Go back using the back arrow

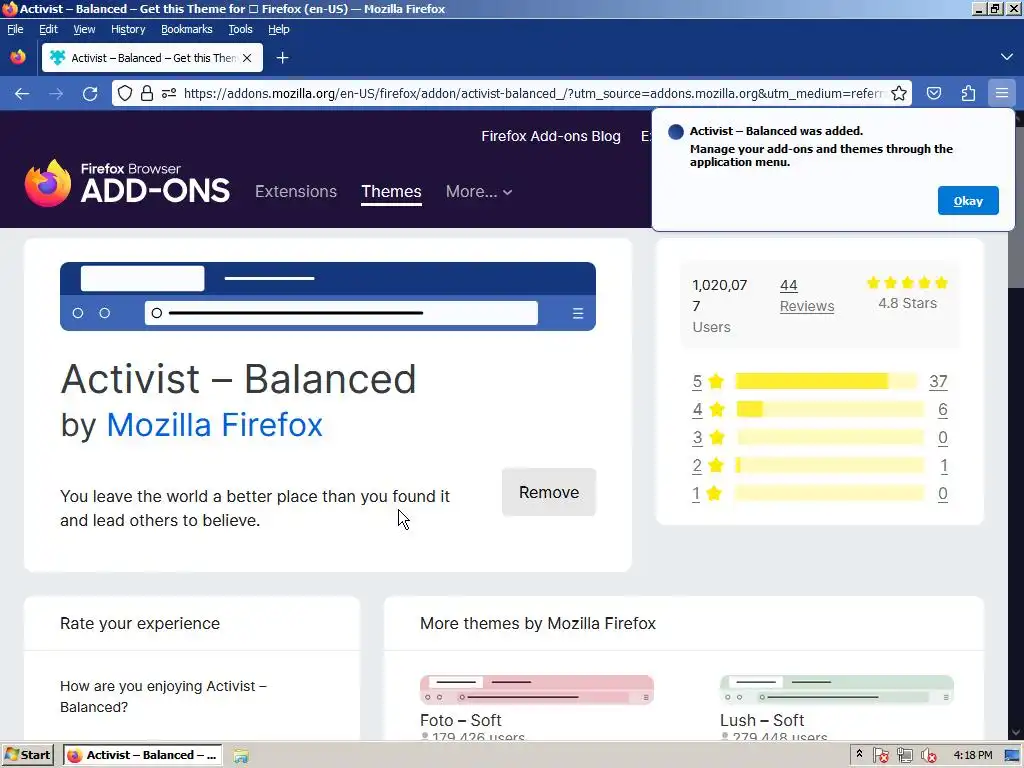point(22,93)
